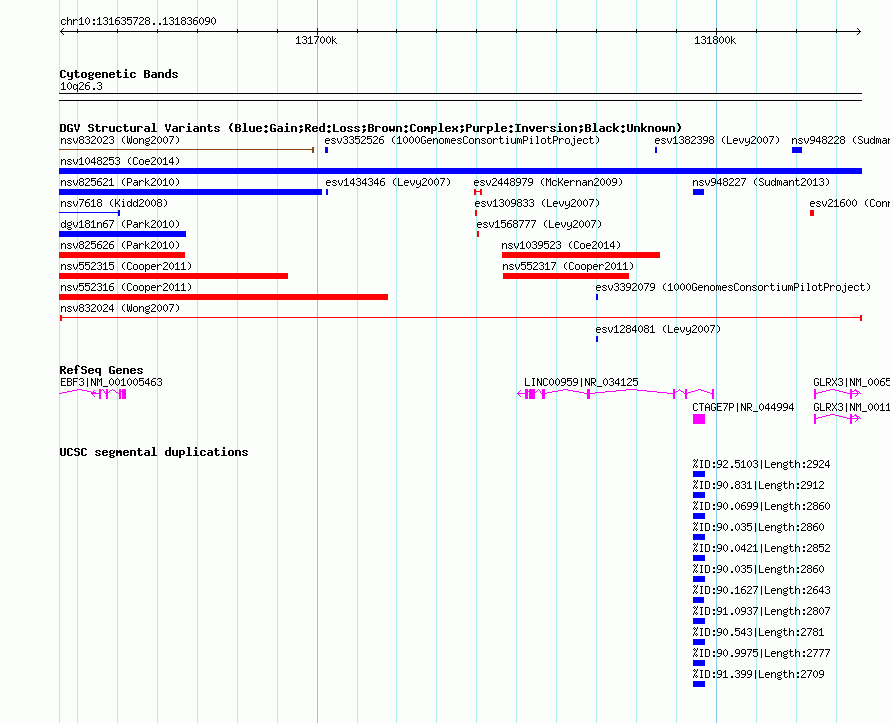Select segmental duplication %ID:91.399 Length:2709
The image size is (890, 723).
699,684
